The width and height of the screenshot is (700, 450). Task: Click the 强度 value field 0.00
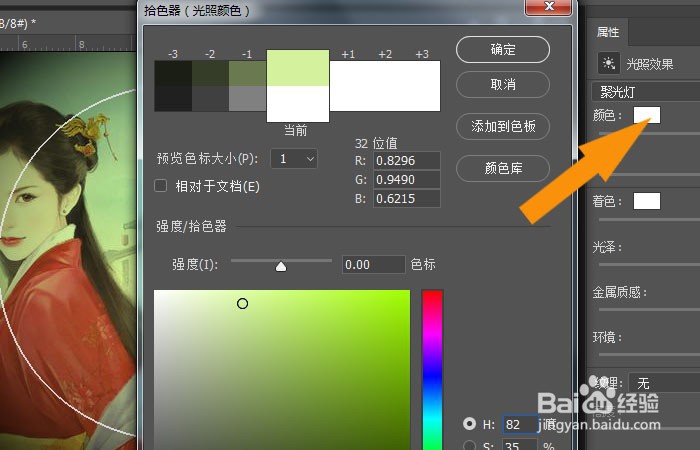[x=373, y=265]
